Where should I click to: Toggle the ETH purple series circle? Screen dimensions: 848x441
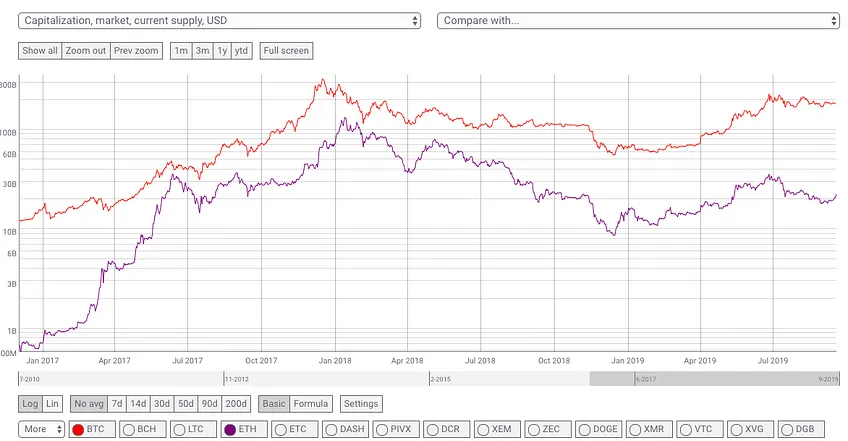[x=230, y=430]
